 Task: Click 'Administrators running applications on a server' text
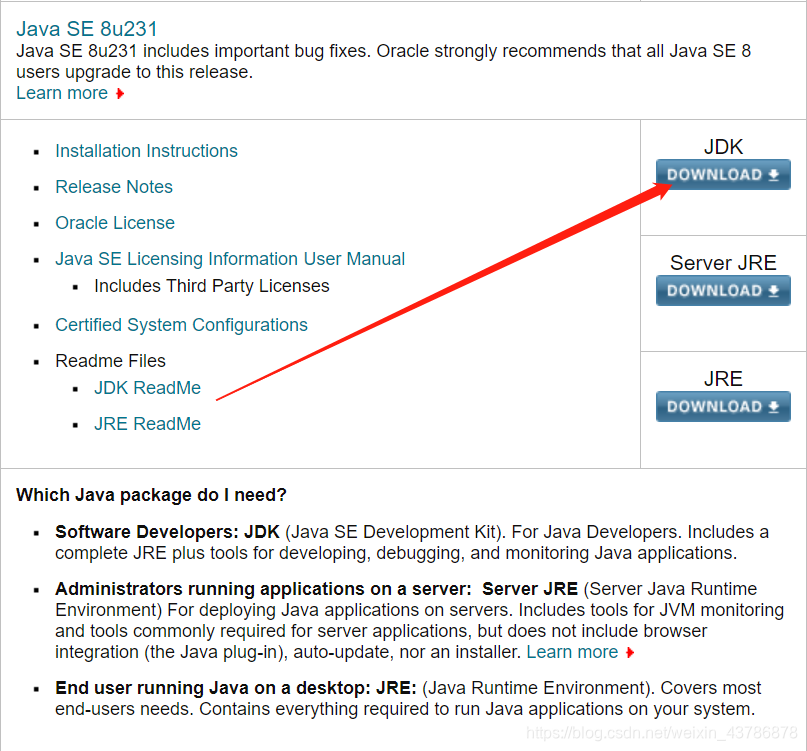[x=263, y=589]
